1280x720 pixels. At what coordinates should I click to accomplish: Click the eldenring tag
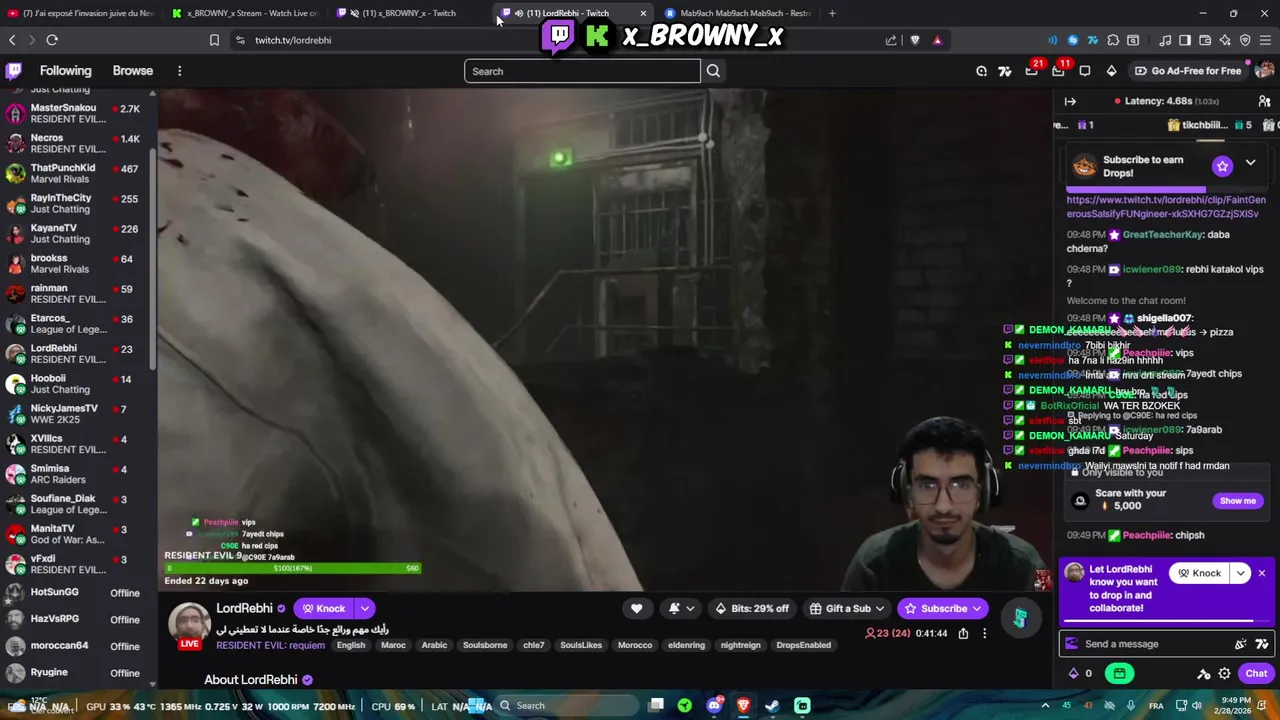click(686, 645)
